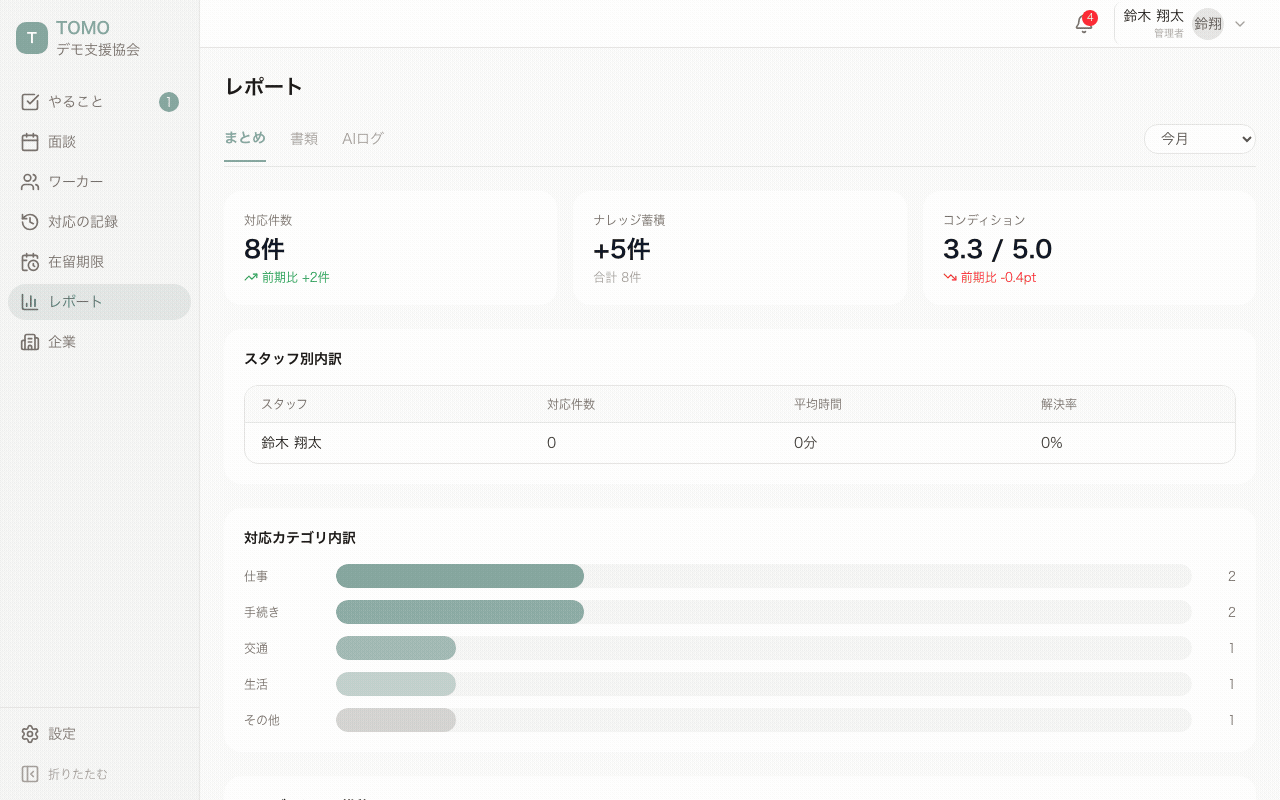The width and height of the screenshot is (1280, 800).
Task: Click the notification badge showing 4
Action: coord(1090,17)
